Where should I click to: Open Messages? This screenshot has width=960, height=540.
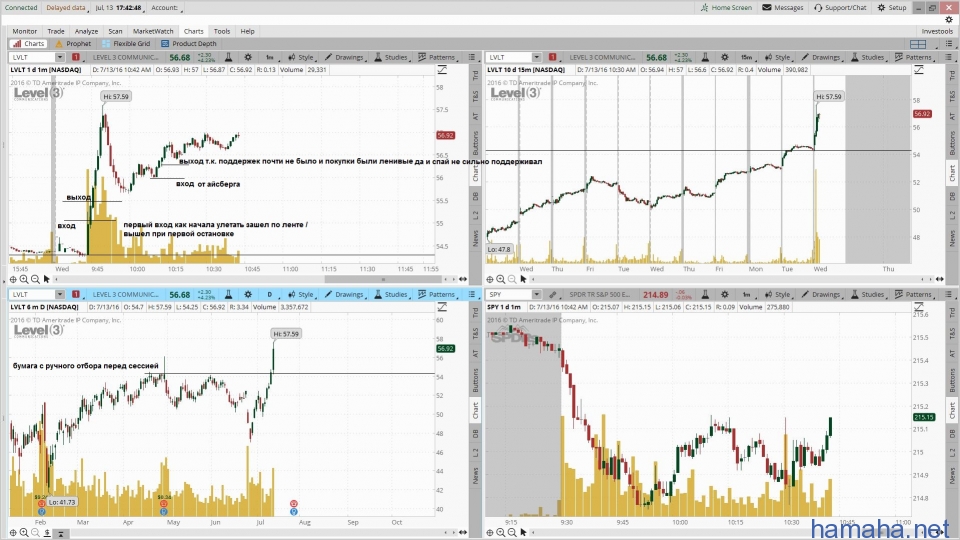click(x=782, y=7)
